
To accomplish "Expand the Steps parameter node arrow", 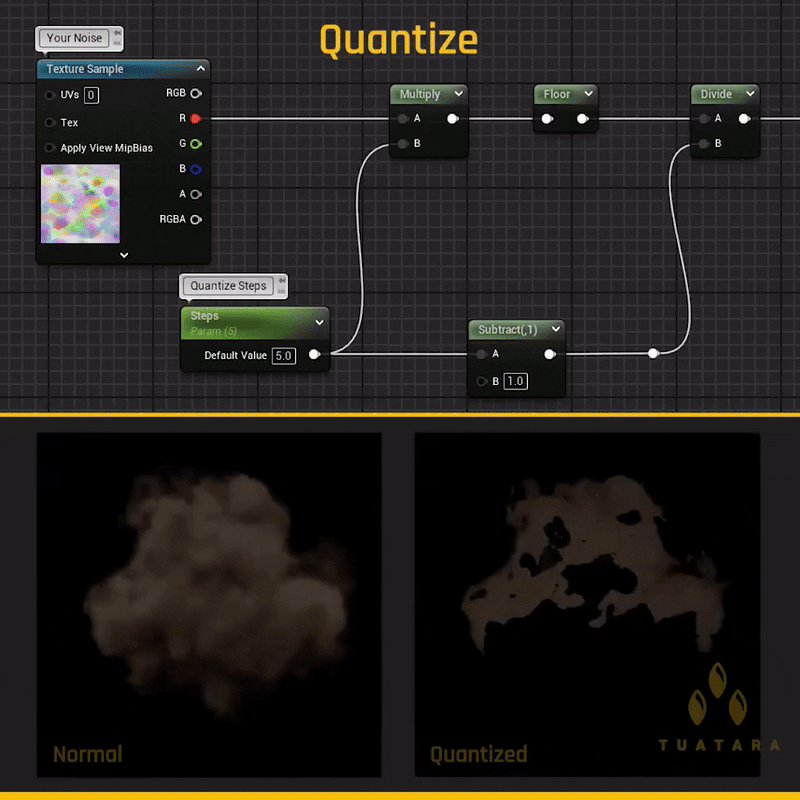I will [x=319, y=322].
